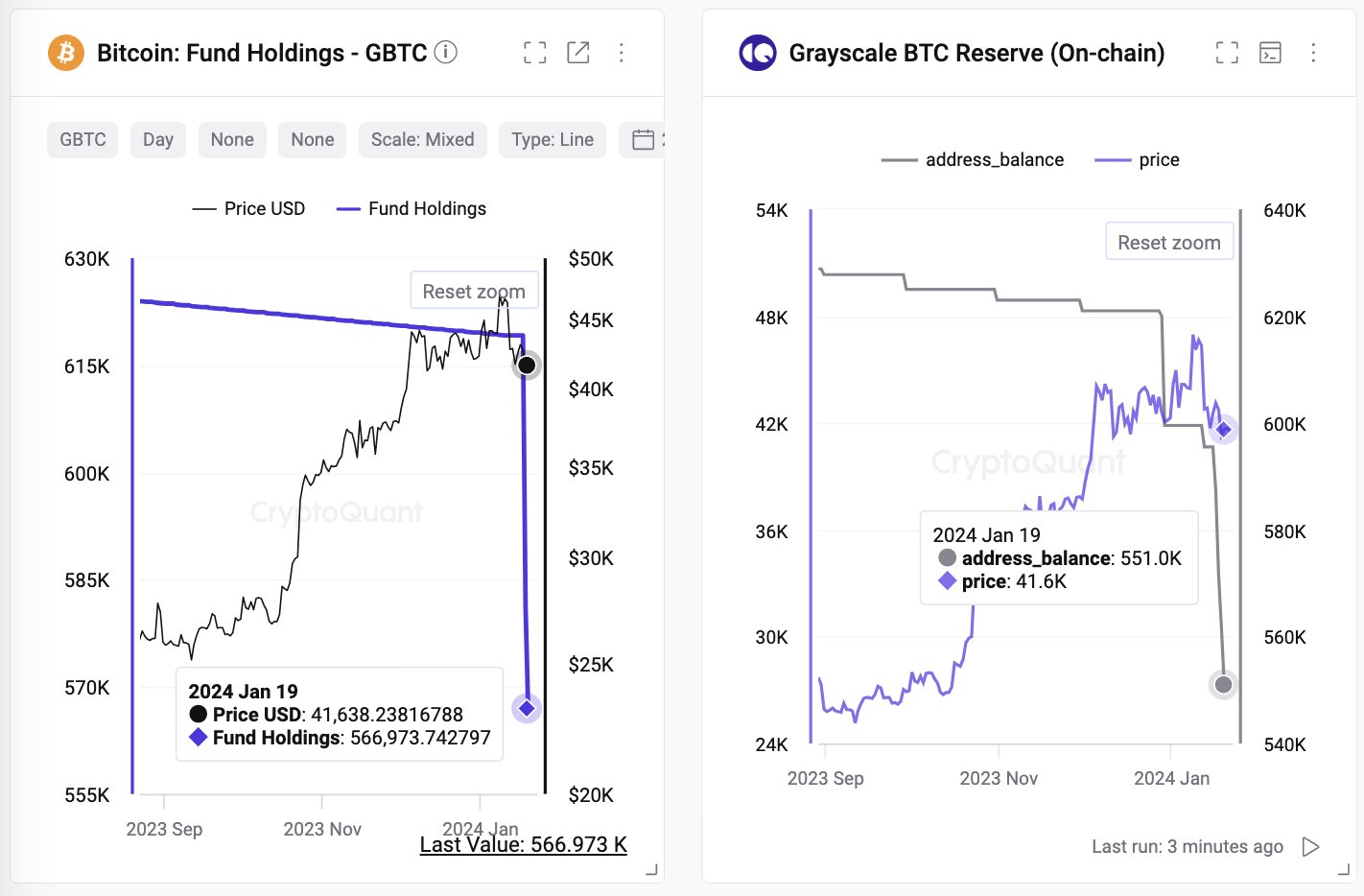Open the calendar date picker on the GBTC chart

[644, 139]
